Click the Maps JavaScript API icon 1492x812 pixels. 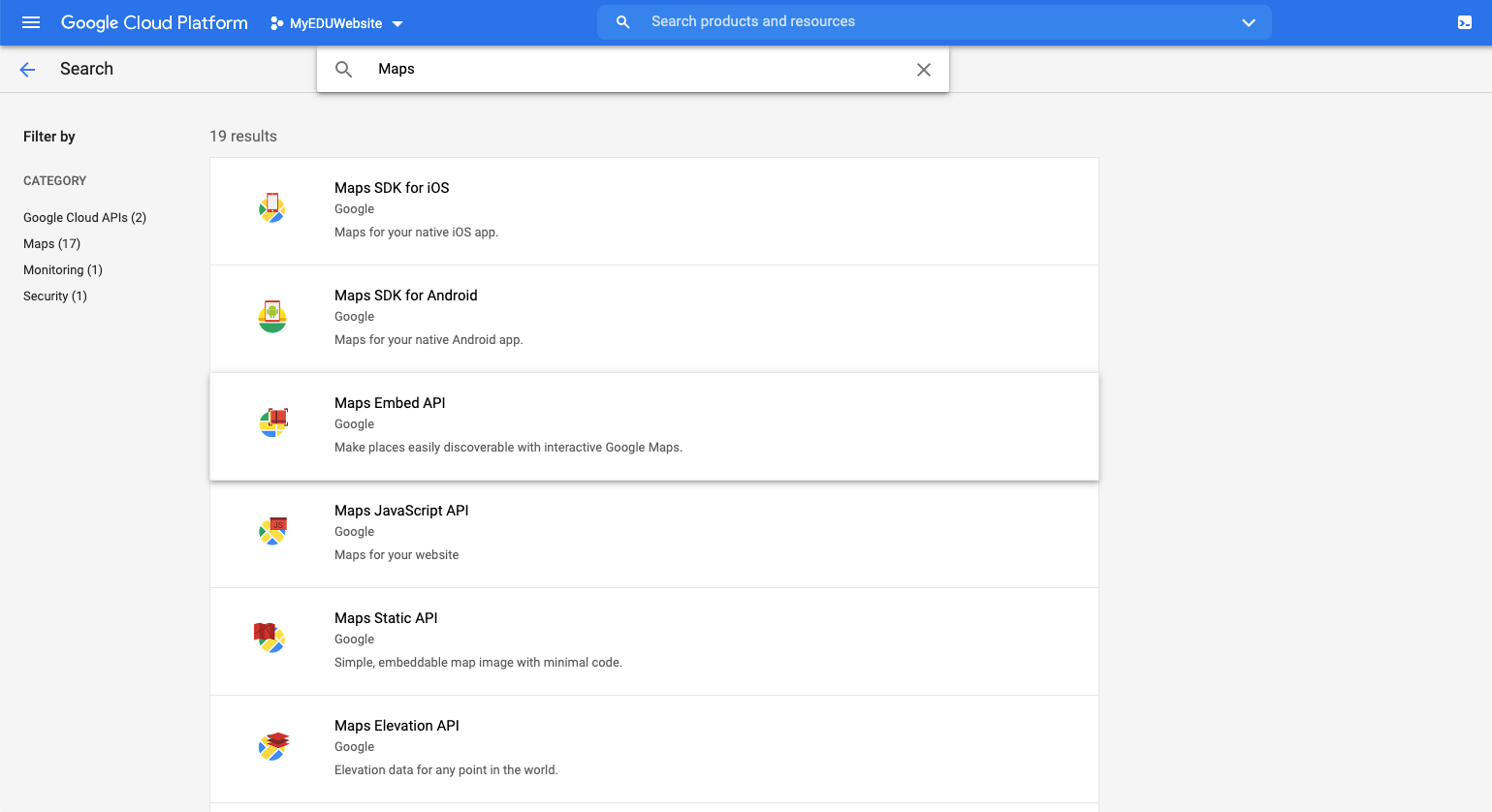272,531
